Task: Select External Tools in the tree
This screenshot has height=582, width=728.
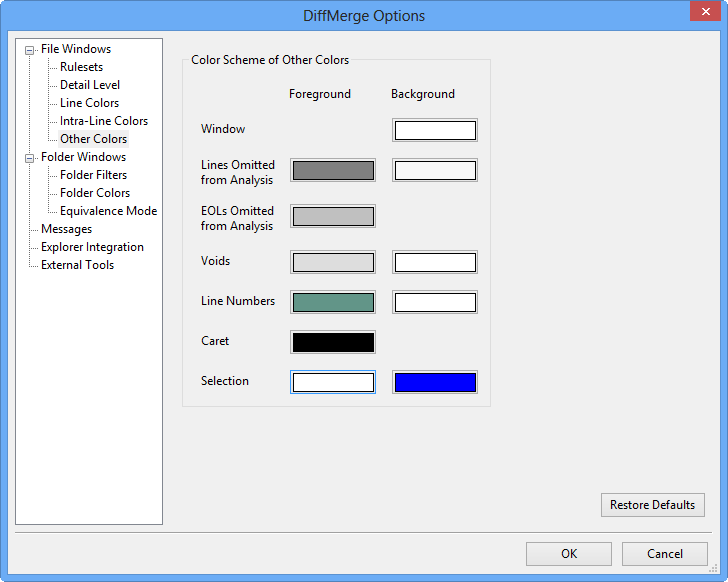Action: pos(77,265)
